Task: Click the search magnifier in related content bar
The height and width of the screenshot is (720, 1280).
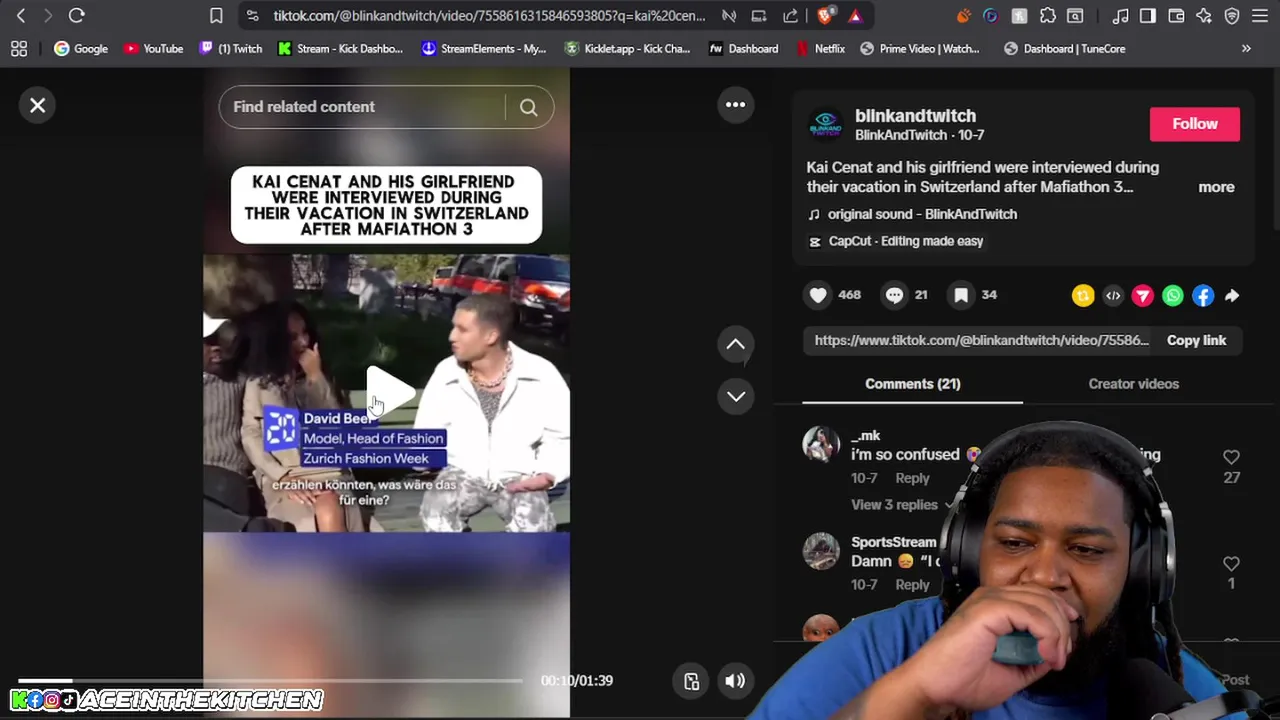Action: pyautogui.click(x=528, y=107)
